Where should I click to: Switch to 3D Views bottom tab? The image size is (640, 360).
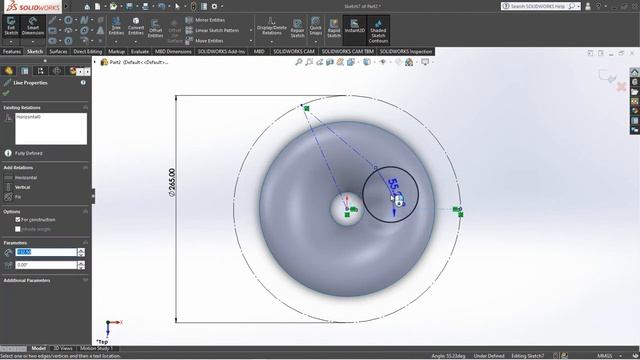point(63,348)
